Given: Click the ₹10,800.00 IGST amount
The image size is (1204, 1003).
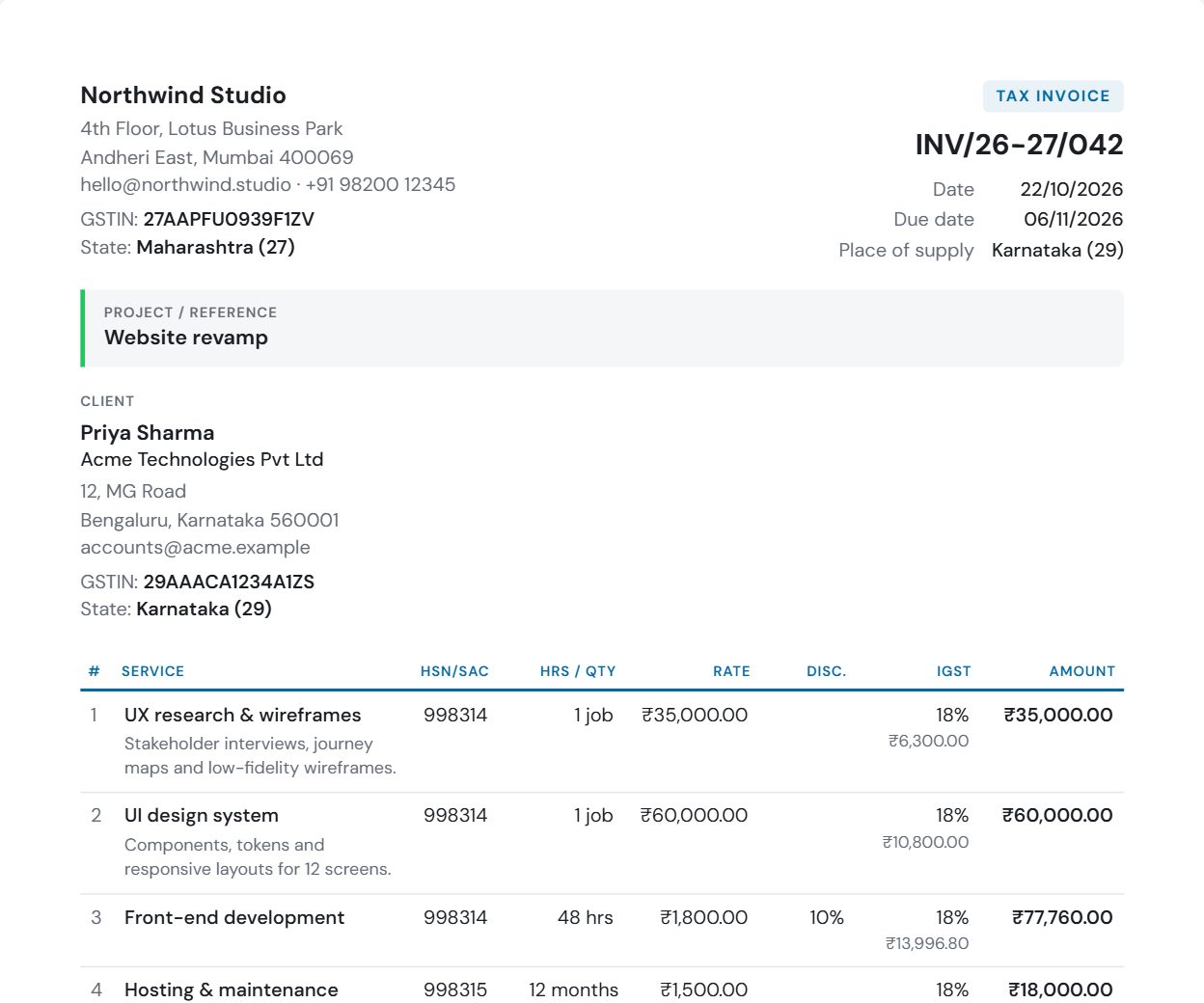Looking at the screenshot, I should point(925,842).
